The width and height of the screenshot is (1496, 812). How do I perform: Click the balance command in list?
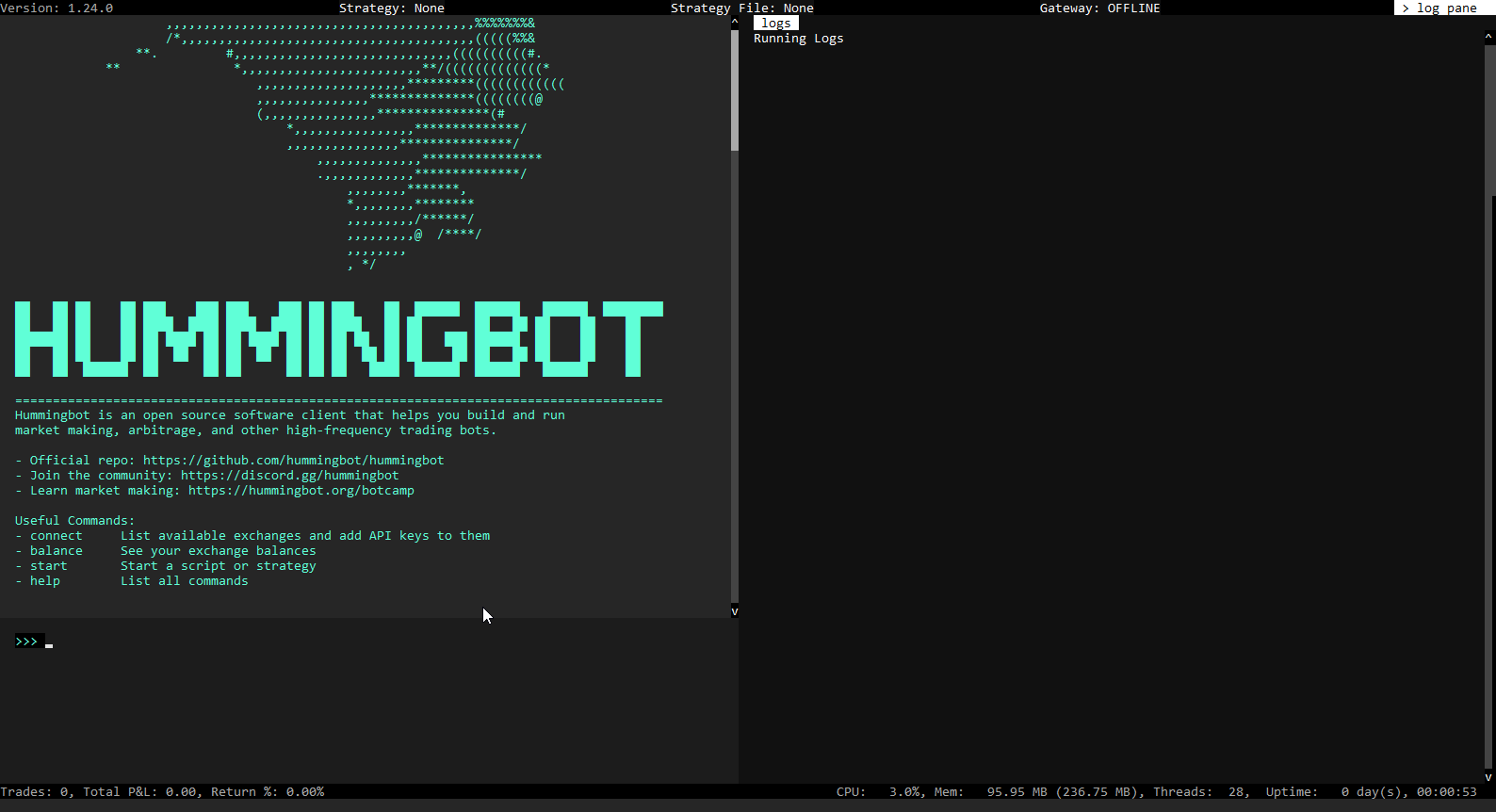[56, 551]
